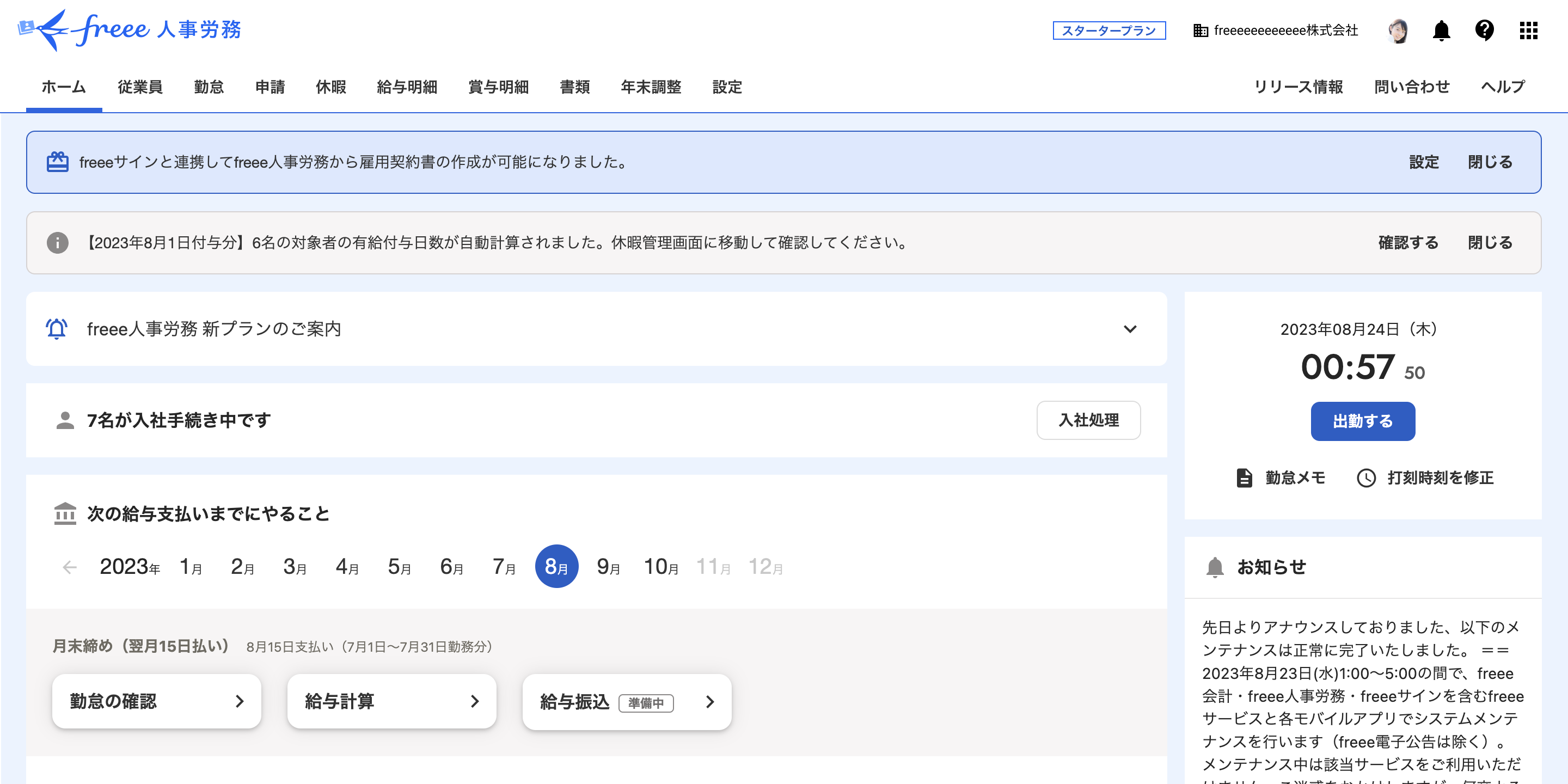Open 給与計算 card
The height and width of the screenshot is (784, 1568).
coord(391,701)
